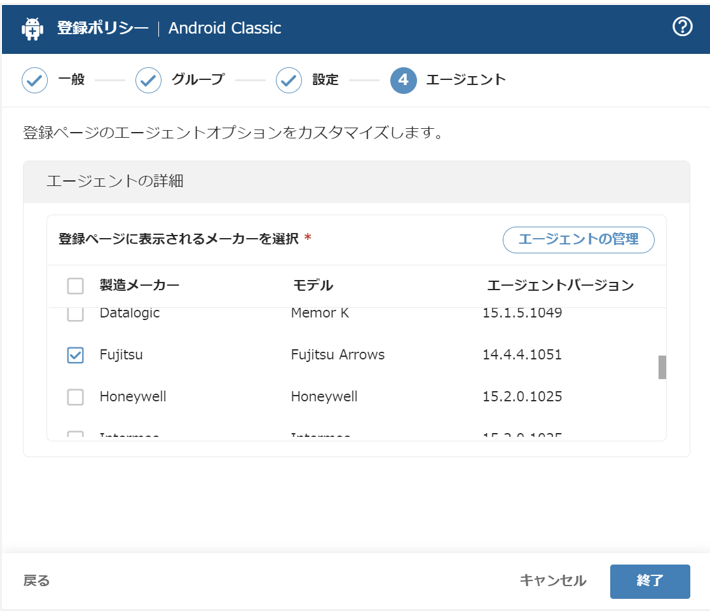Click the Android robot icon in header
Image resolution: width=710 pixels, height=611 pixels.
(x=32, y=29)
